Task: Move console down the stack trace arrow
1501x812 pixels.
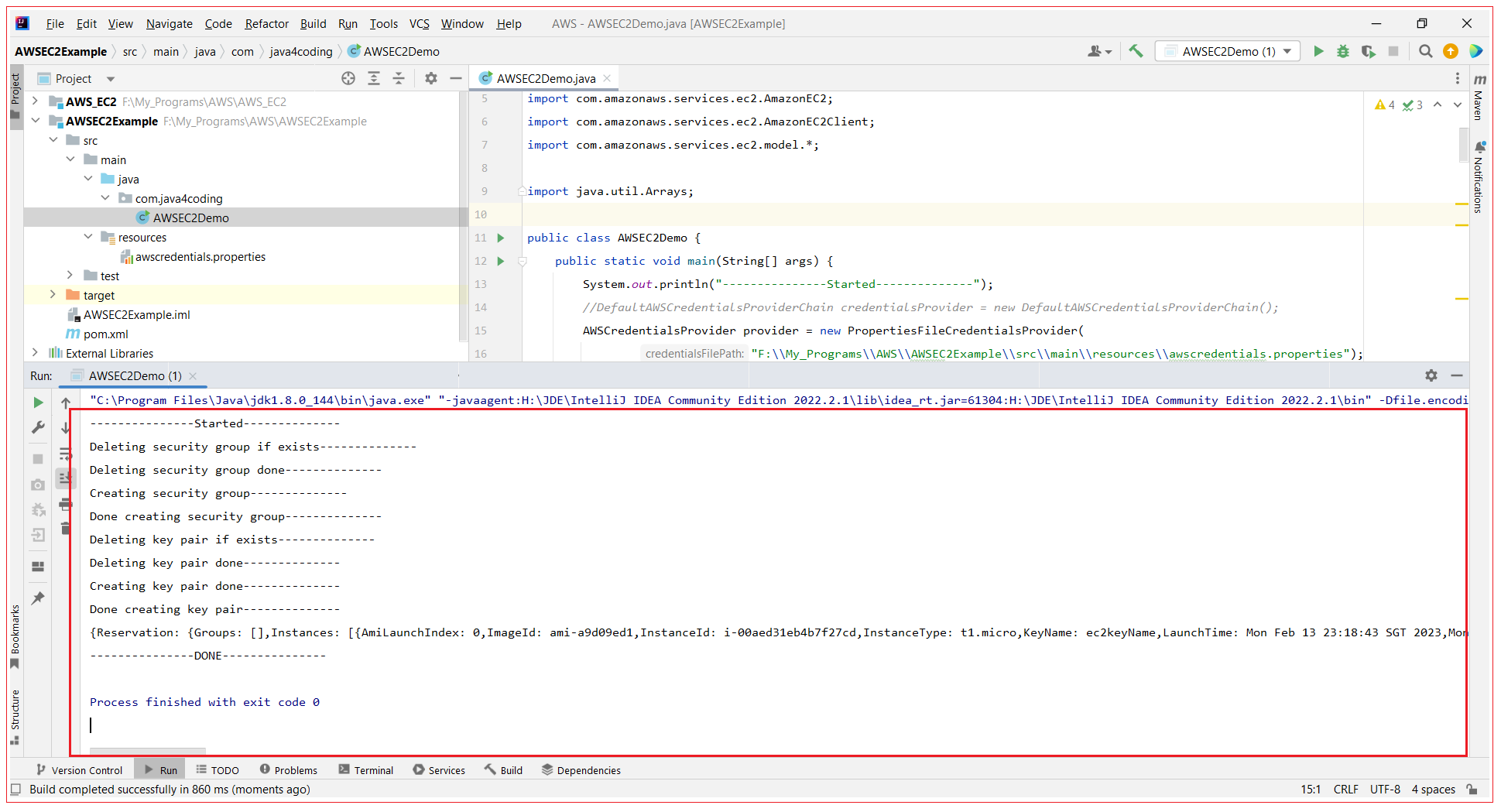Action: coord(66,427)
